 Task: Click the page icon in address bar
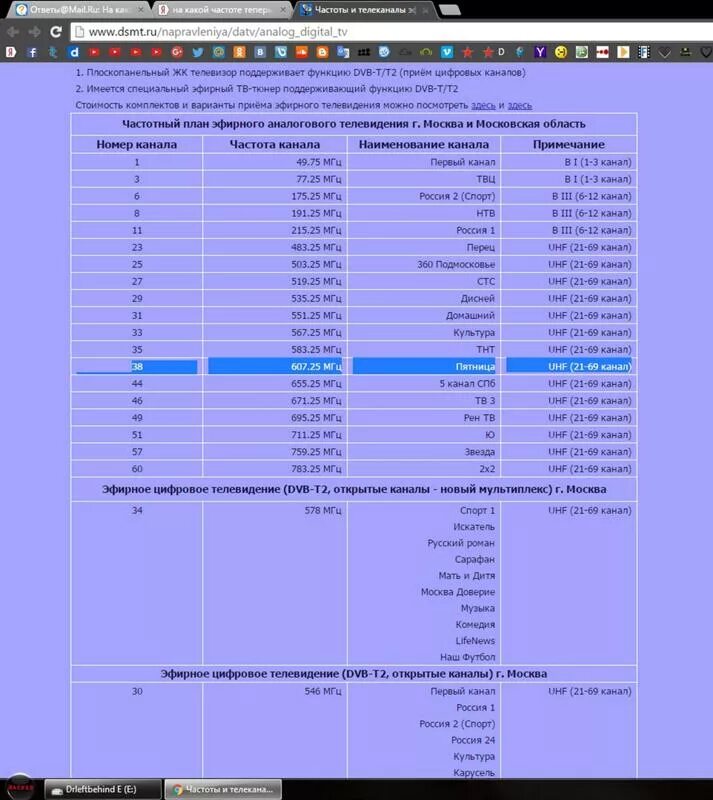click(x=79, y=32)
